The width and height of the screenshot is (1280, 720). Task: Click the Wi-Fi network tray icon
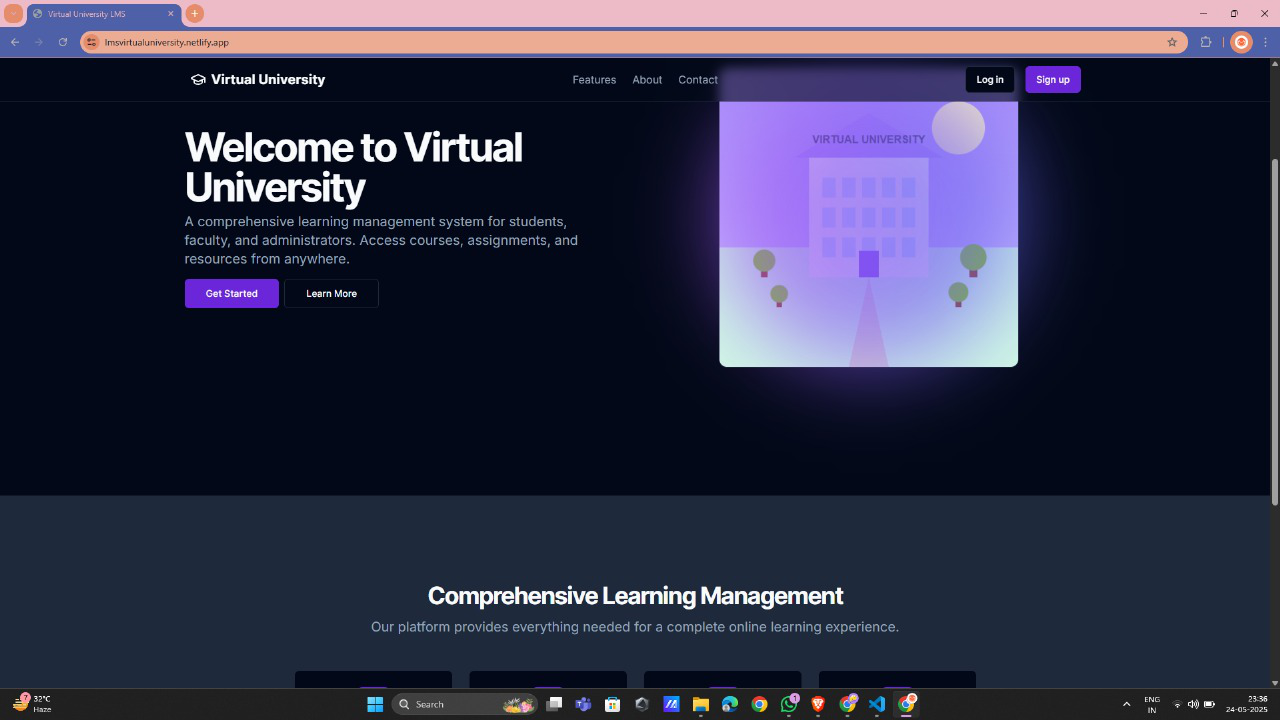(1177, 705)
